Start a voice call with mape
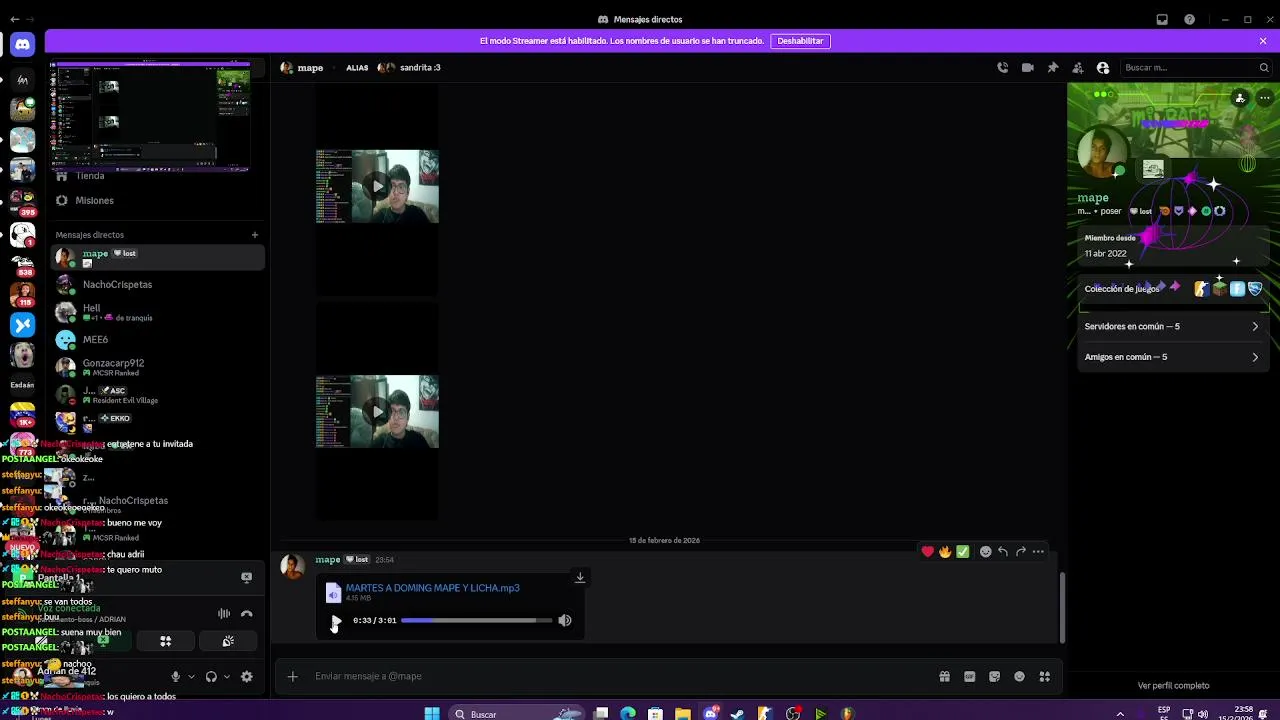Image resolution: width=1280 pixels, height=720 pixels. [1002, 68]
